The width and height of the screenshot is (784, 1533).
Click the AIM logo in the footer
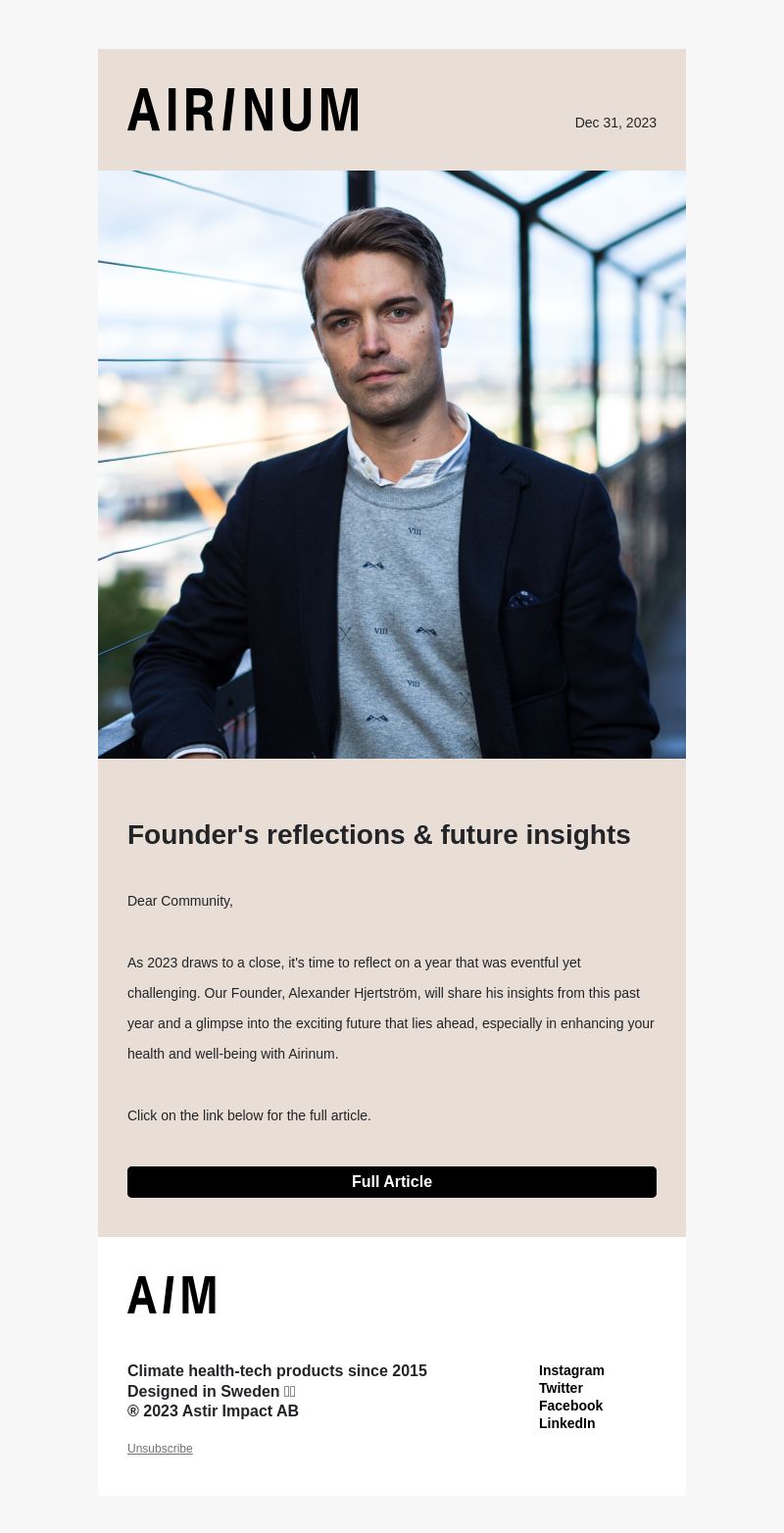pos(172,1295)
